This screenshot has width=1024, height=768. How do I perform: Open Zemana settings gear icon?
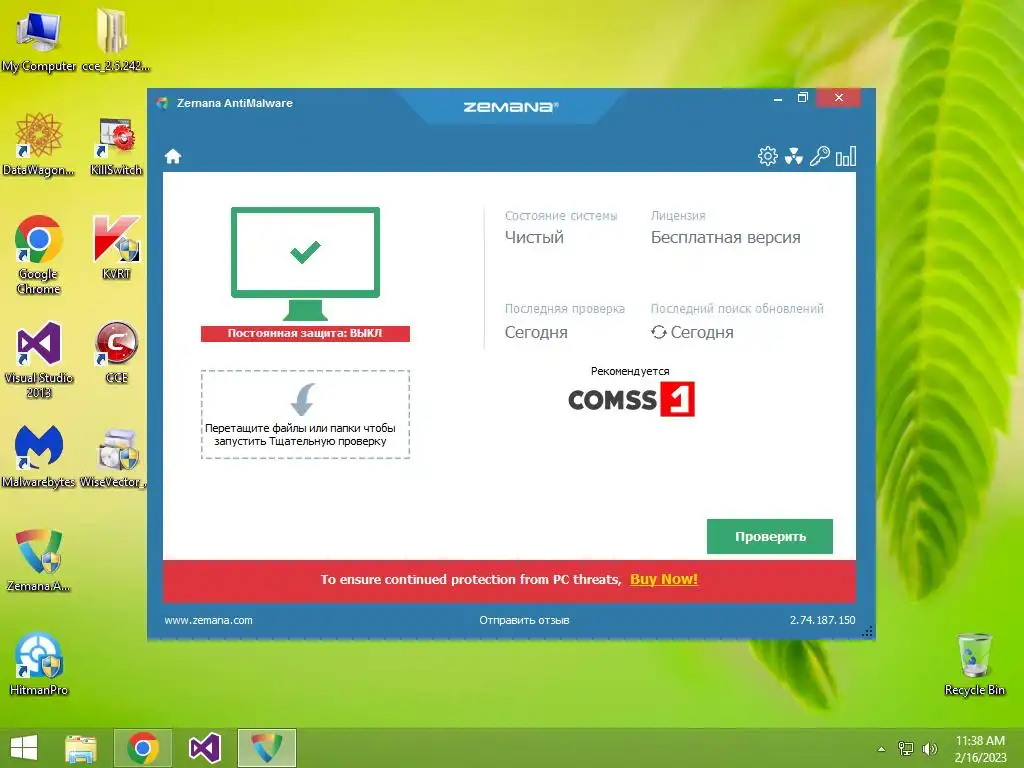[x=768, y=156]
